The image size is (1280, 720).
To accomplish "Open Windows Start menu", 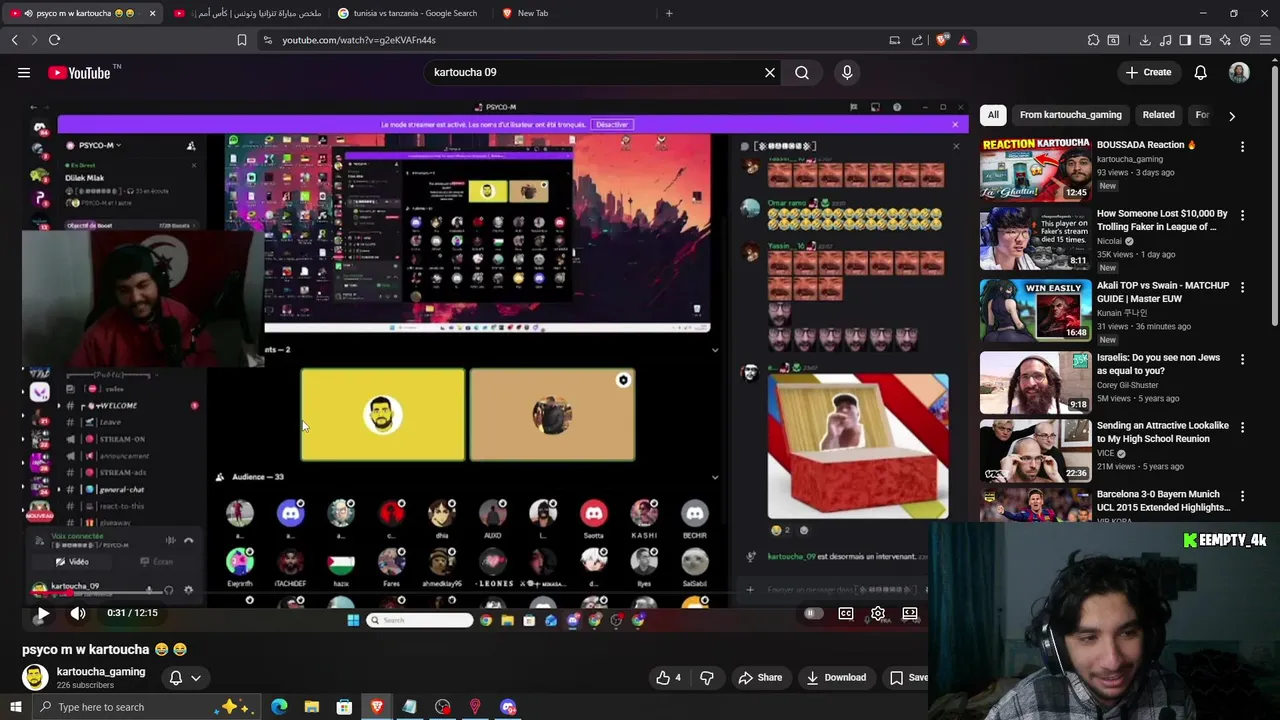I will click(15, 707).
